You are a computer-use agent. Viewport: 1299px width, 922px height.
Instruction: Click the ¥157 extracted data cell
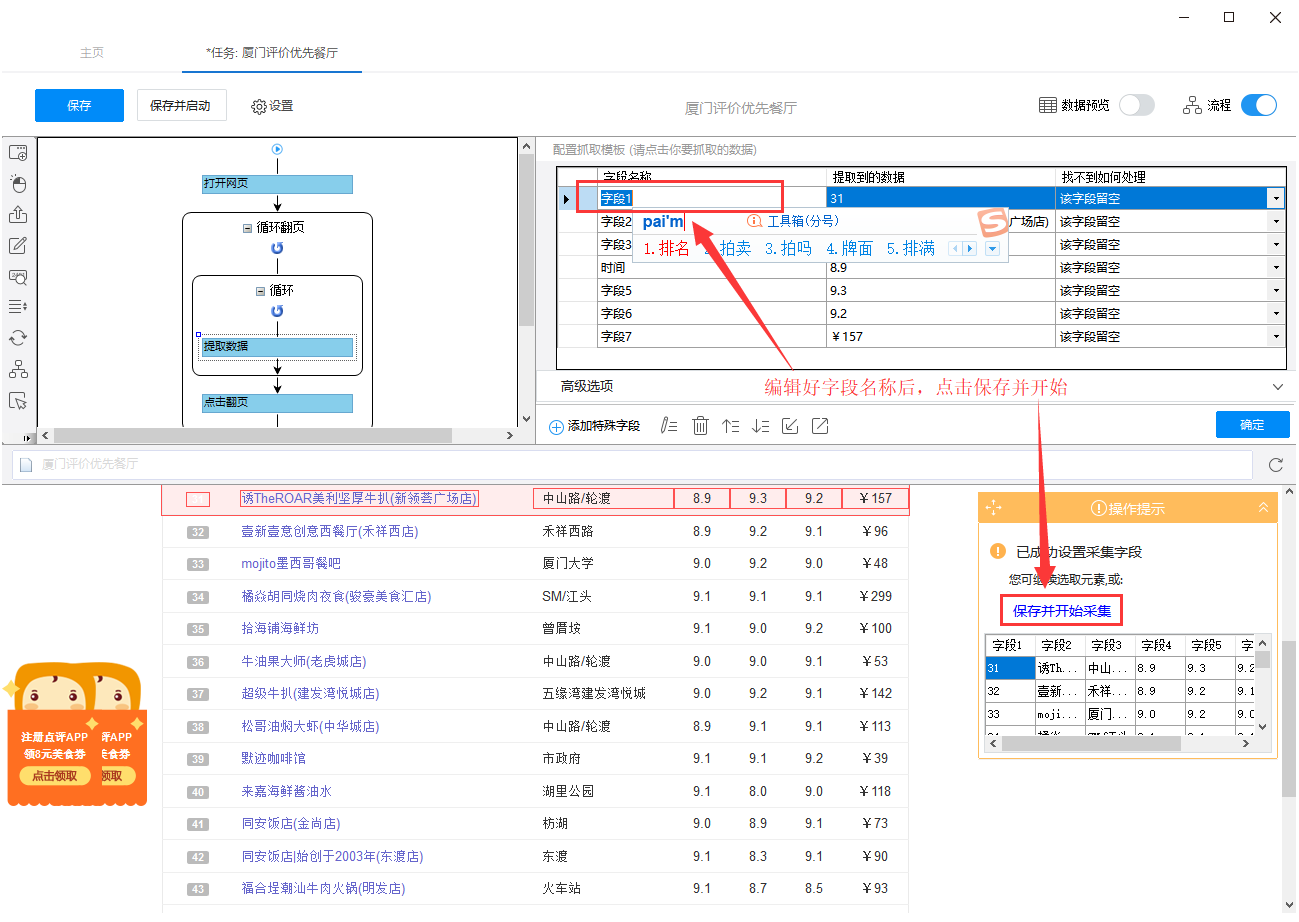[x=941, y=337]
